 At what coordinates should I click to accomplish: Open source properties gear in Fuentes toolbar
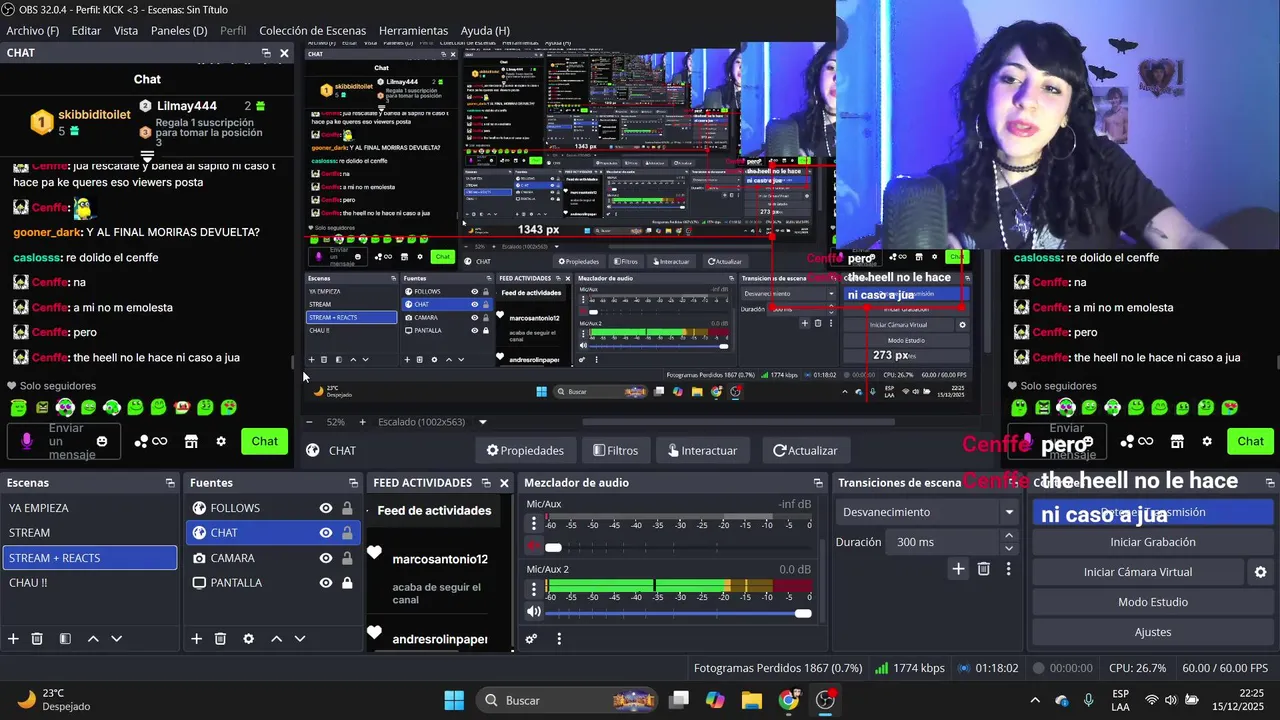click(248, 639)
